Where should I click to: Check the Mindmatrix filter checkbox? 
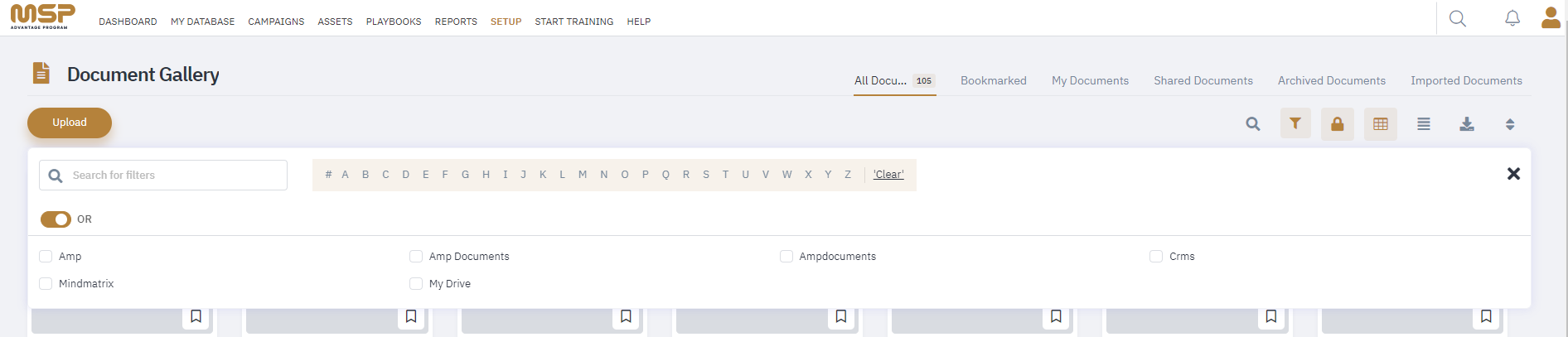tap(46, 284)
